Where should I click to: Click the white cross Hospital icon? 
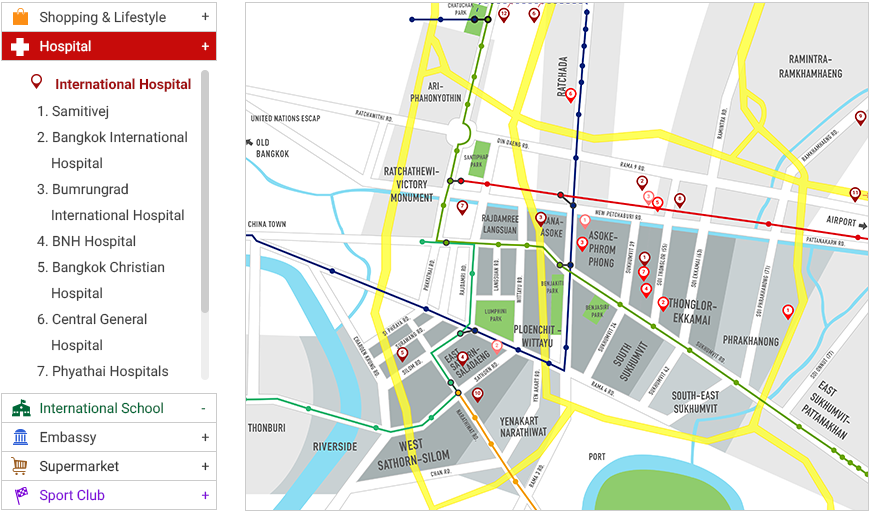pyautogui.click(x=20, y=47)
